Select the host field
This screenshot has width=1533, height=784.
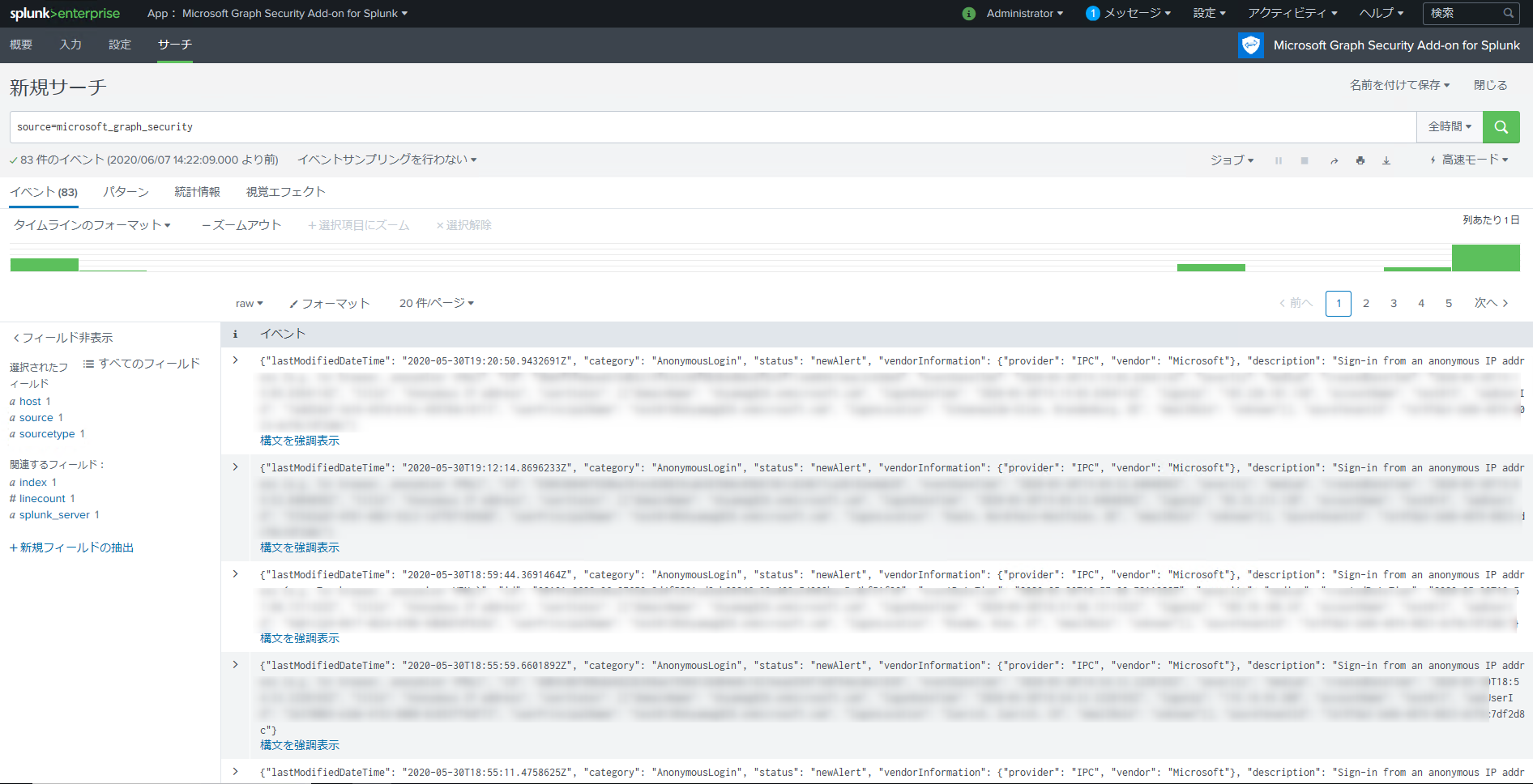31,402
